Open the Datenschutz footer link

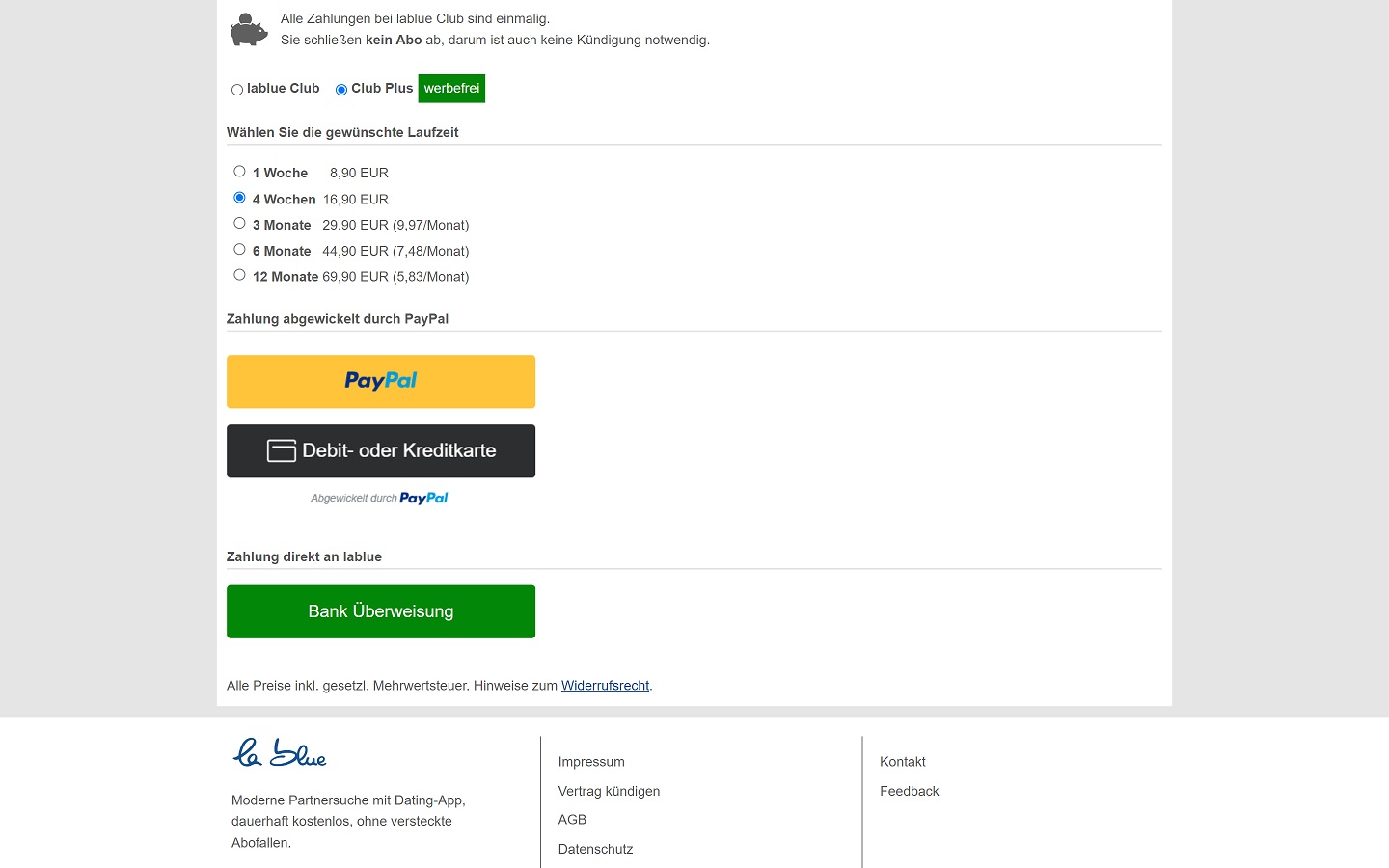tap(595, 849)
